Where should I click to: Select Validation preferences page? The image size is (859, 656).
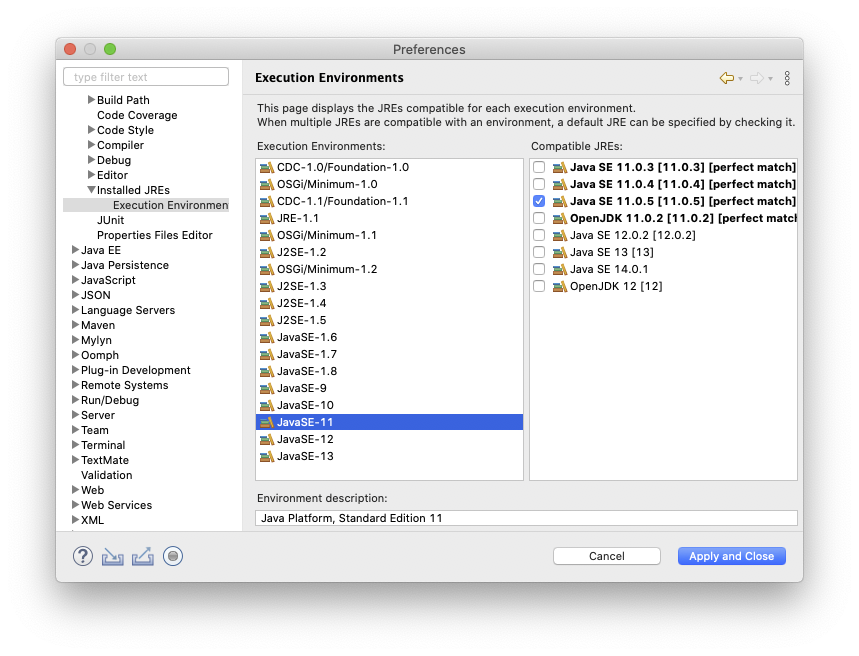click(107, 475)
